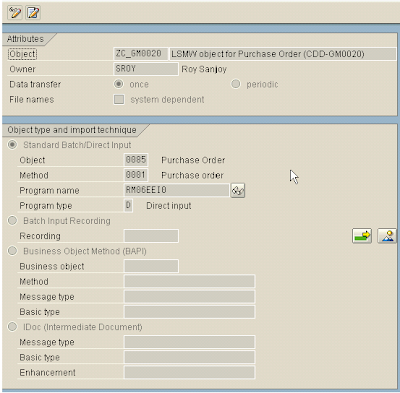Viewport: 400px width, 393px height.
Task: Click the Program name field RM06EEI0
Action: click(x=176, y=190)
